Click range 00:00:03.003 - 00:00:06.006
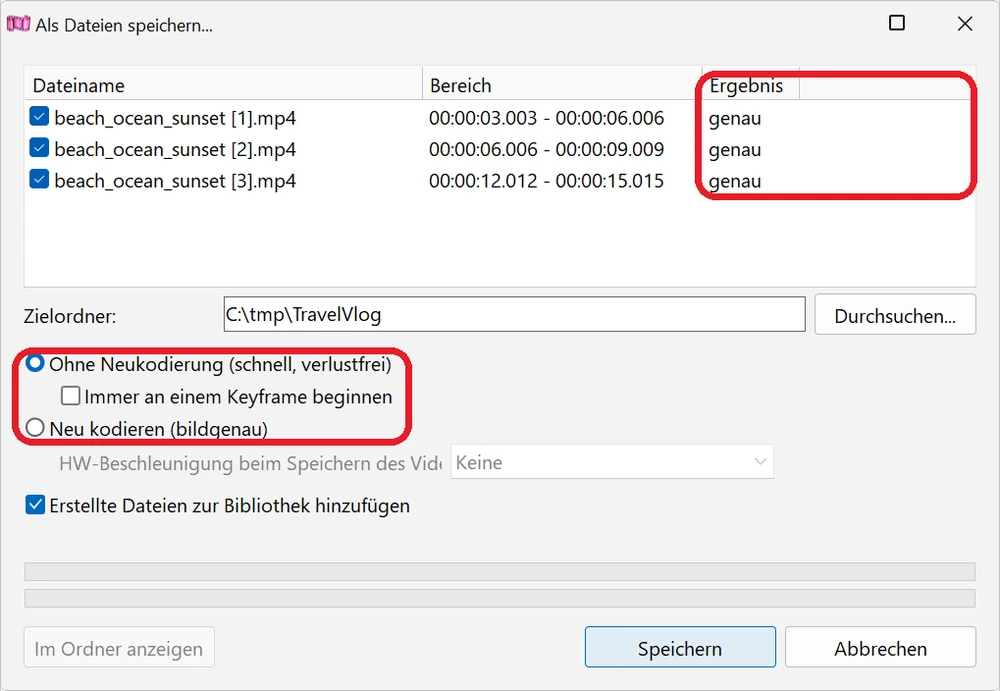 [x=547, y=118]
